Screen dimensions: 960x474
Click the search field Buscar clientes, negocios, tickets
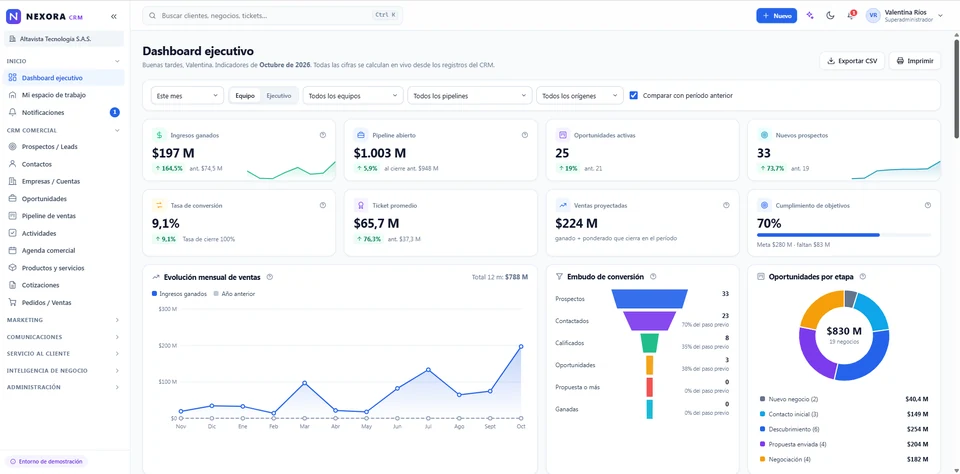272,15
